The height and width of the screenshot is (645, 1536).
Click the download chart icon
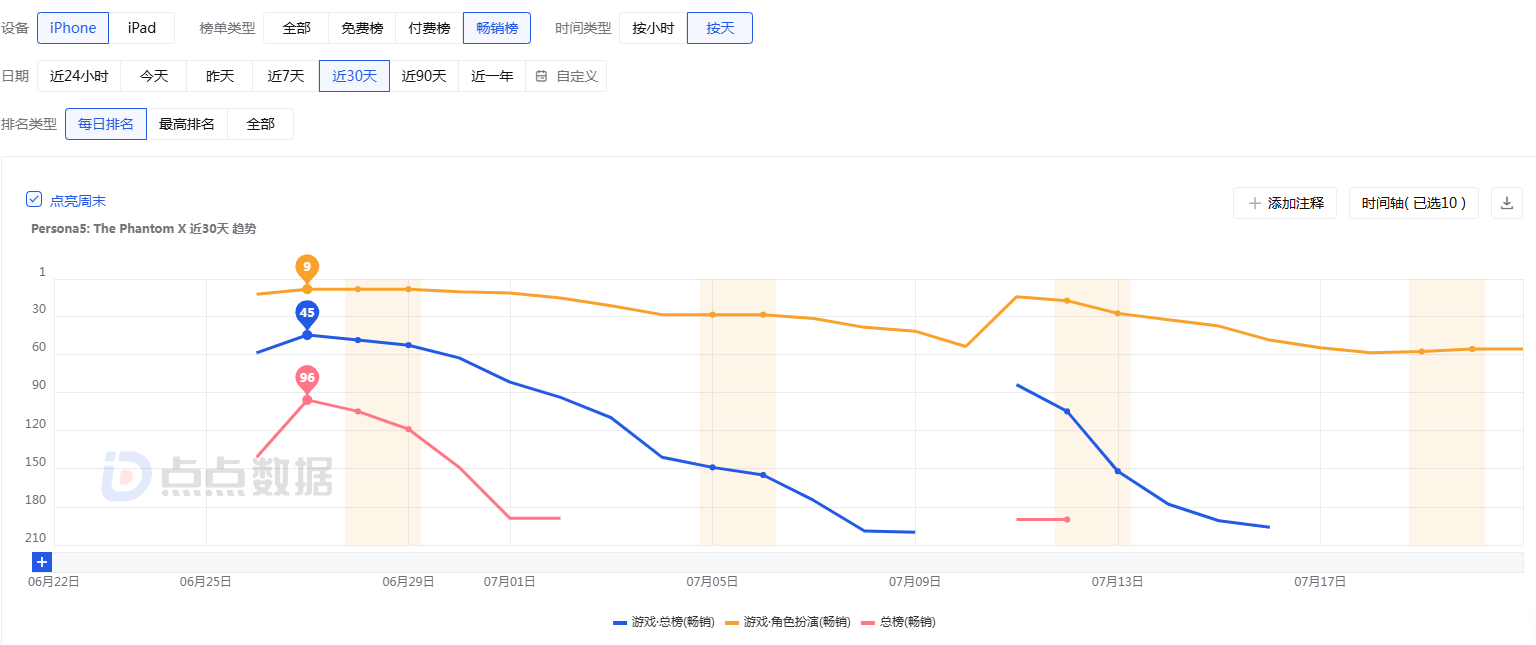1507,203
